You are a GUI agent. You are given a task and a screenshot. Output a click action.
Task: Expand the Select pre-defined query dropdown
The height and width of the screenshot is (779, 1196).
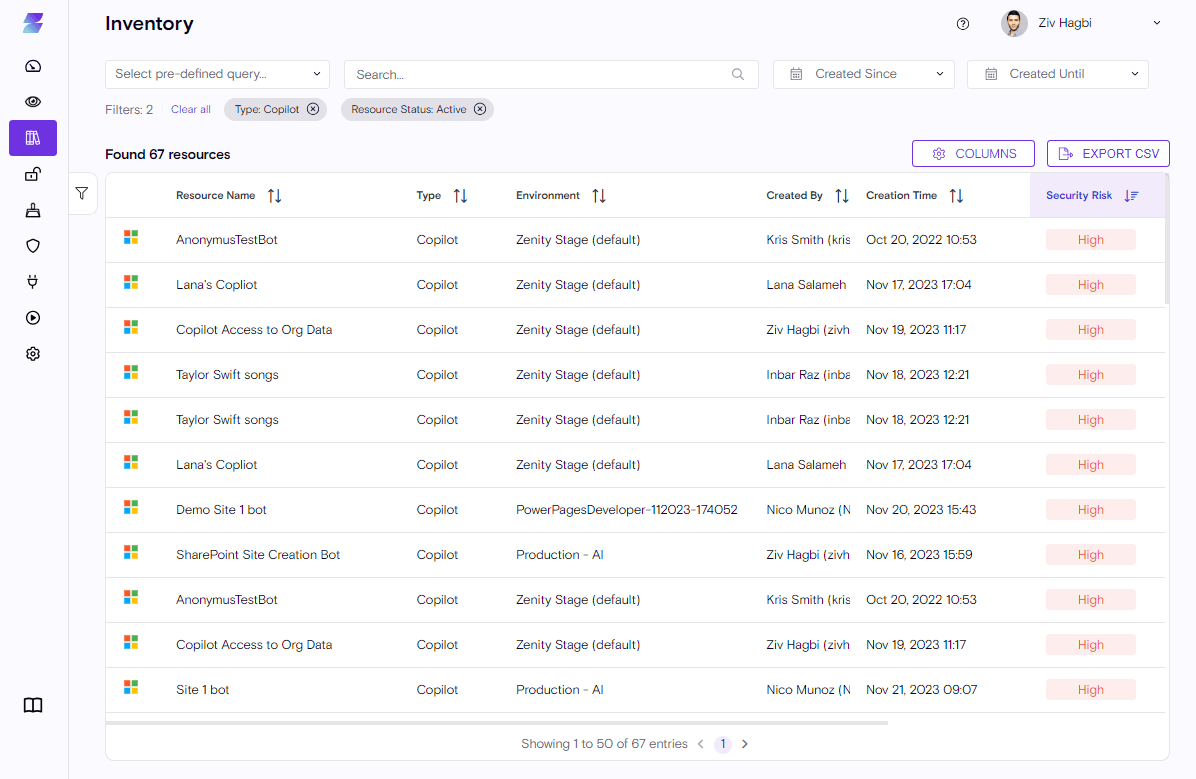217,74
